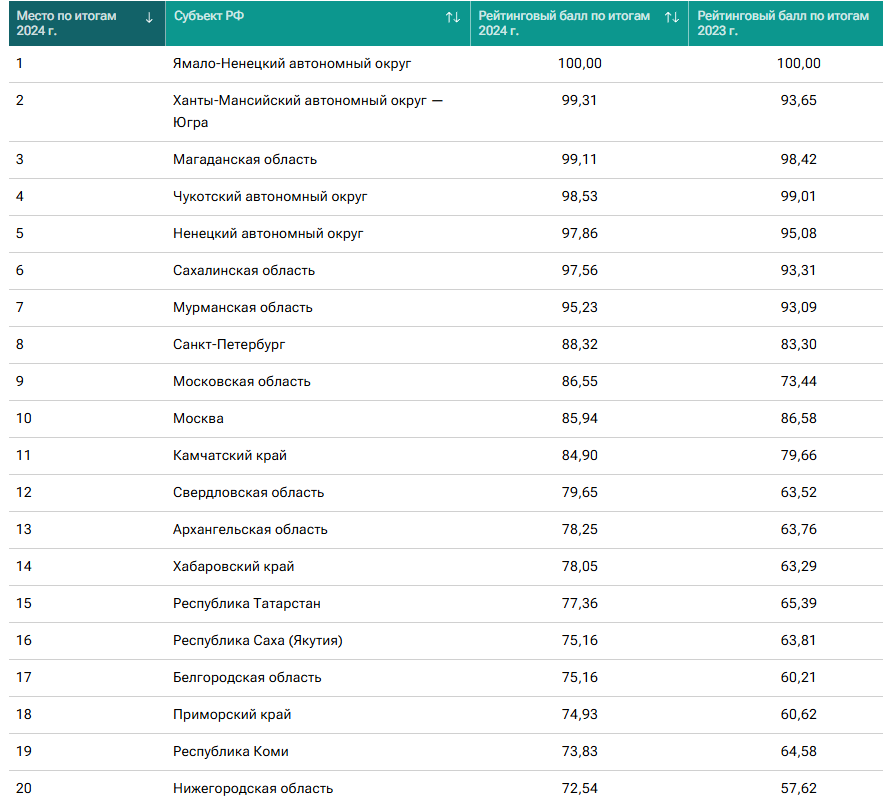Click the 2024 score value 99,31

pyautogui.click(x=579, y=100)
